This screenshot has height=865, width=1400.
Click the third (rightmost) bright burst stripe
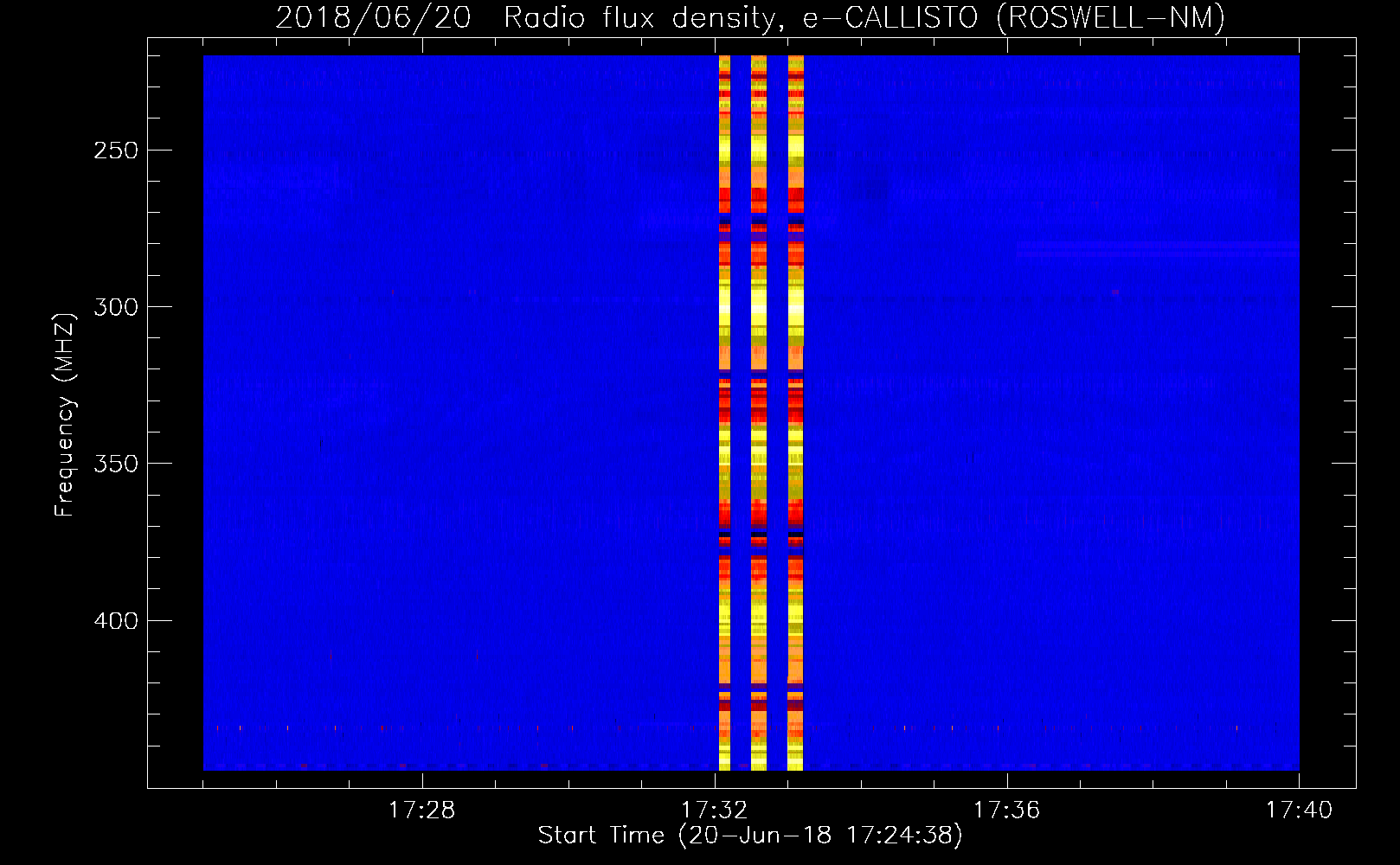pos(796,413)
